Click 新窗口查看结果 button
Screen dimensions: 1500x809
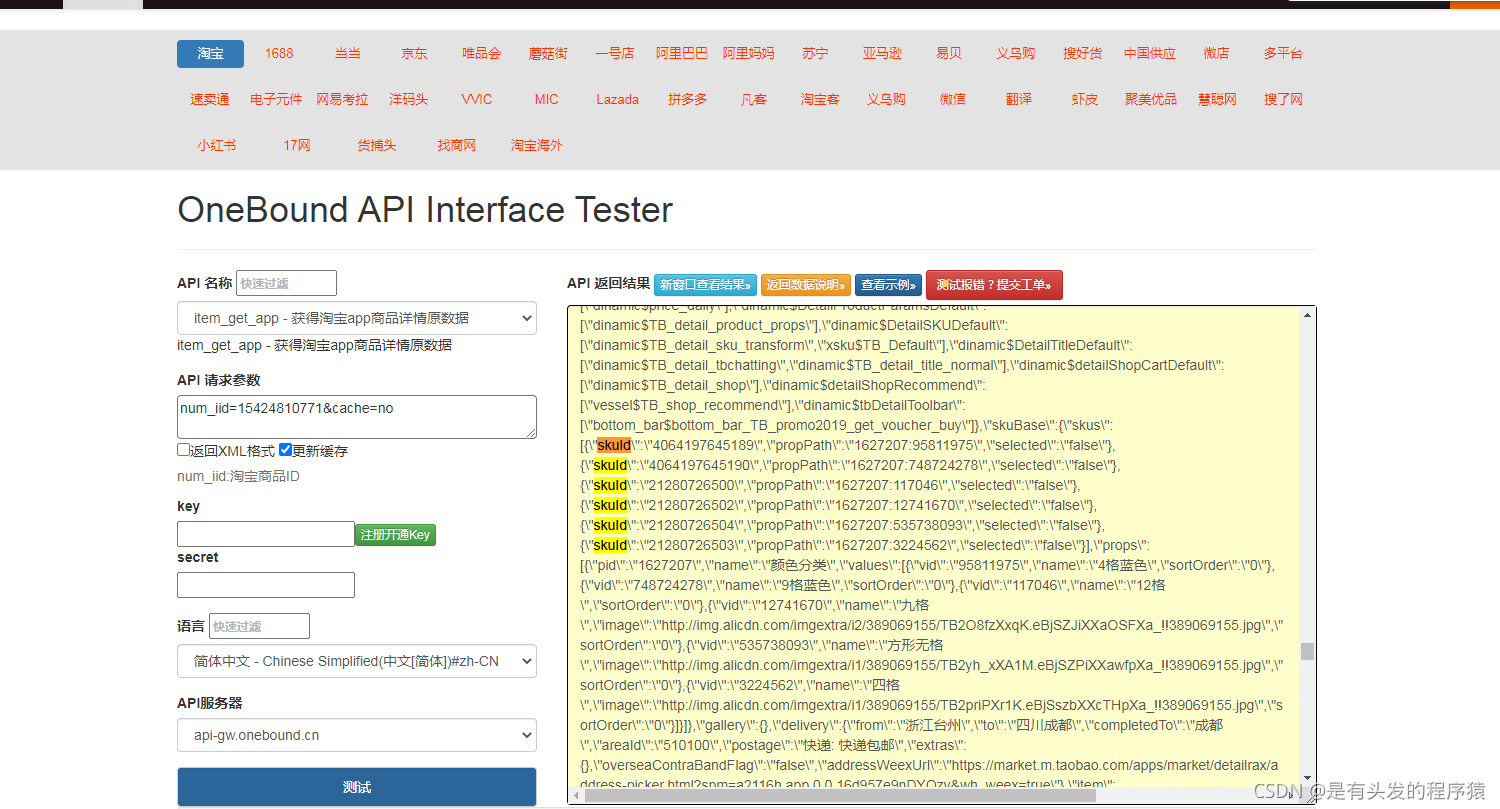point(705,285)
